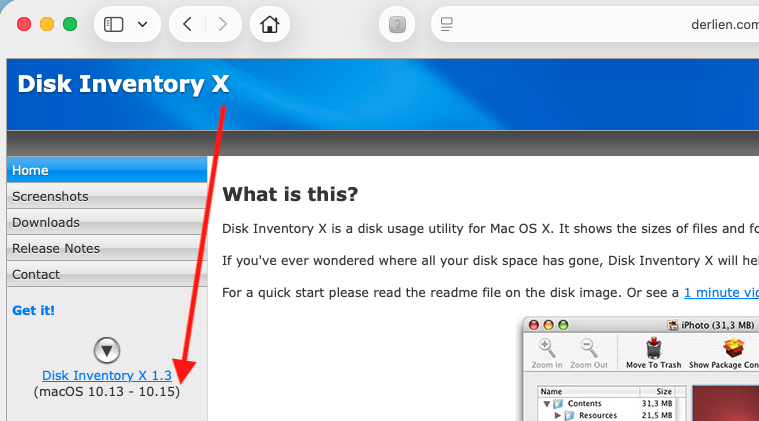This screenshot has width=759, height=421.
Task: Open the Screenshots menu item
Action: 107,196
